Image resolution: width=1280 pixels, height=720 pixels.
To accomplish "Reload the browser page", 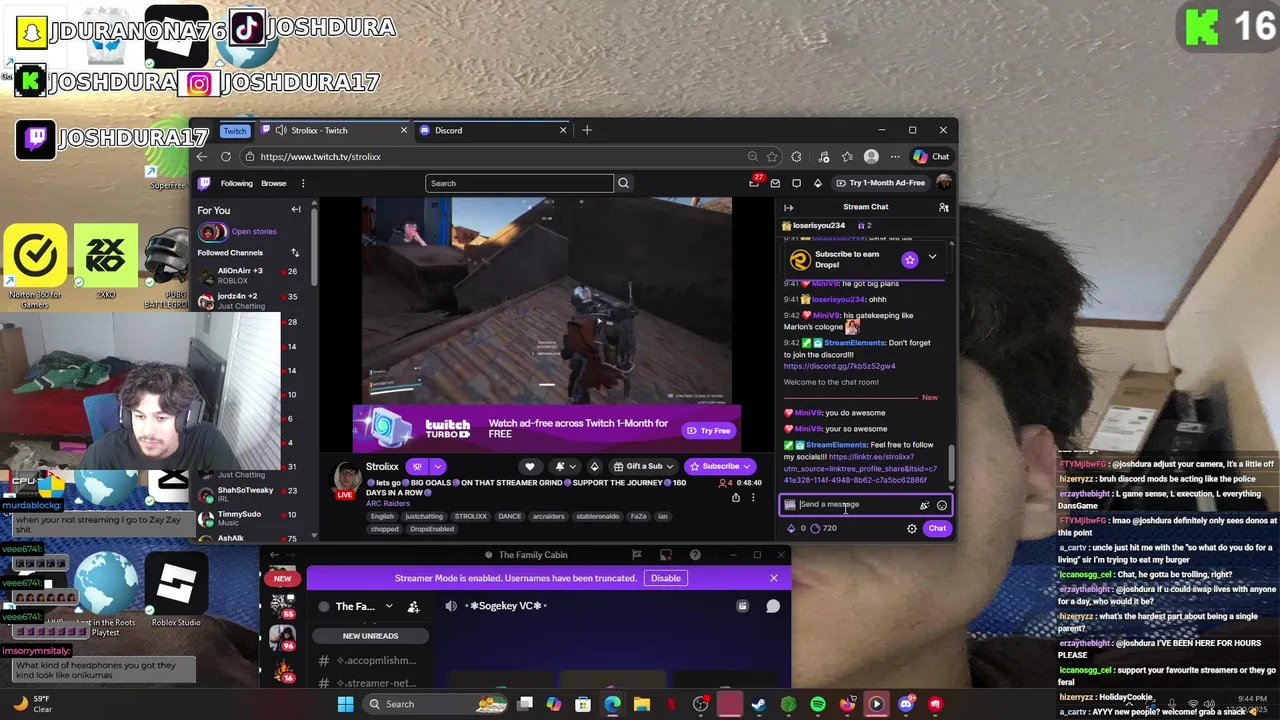I will [x=226, y=157].
